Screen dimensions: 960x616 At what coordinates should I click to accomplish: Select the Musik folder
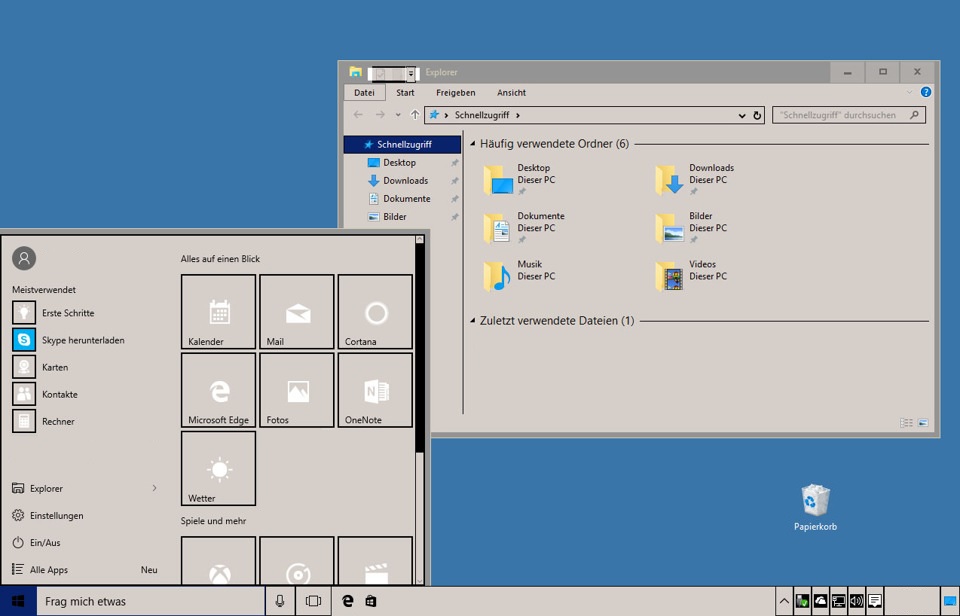520,276
